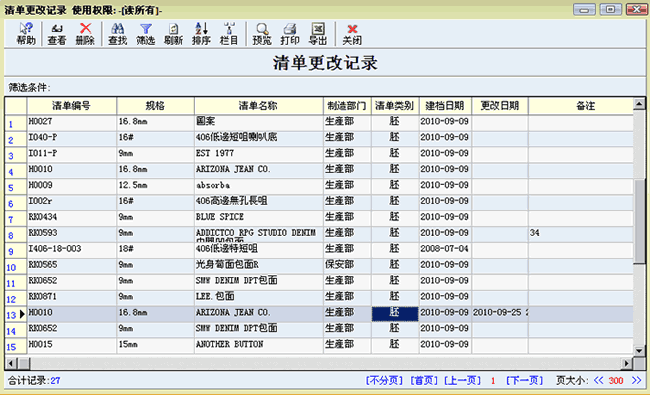Click date cell 2008-07-04
The height and width of the screenshot is (395, 650).
pos(445,249)
